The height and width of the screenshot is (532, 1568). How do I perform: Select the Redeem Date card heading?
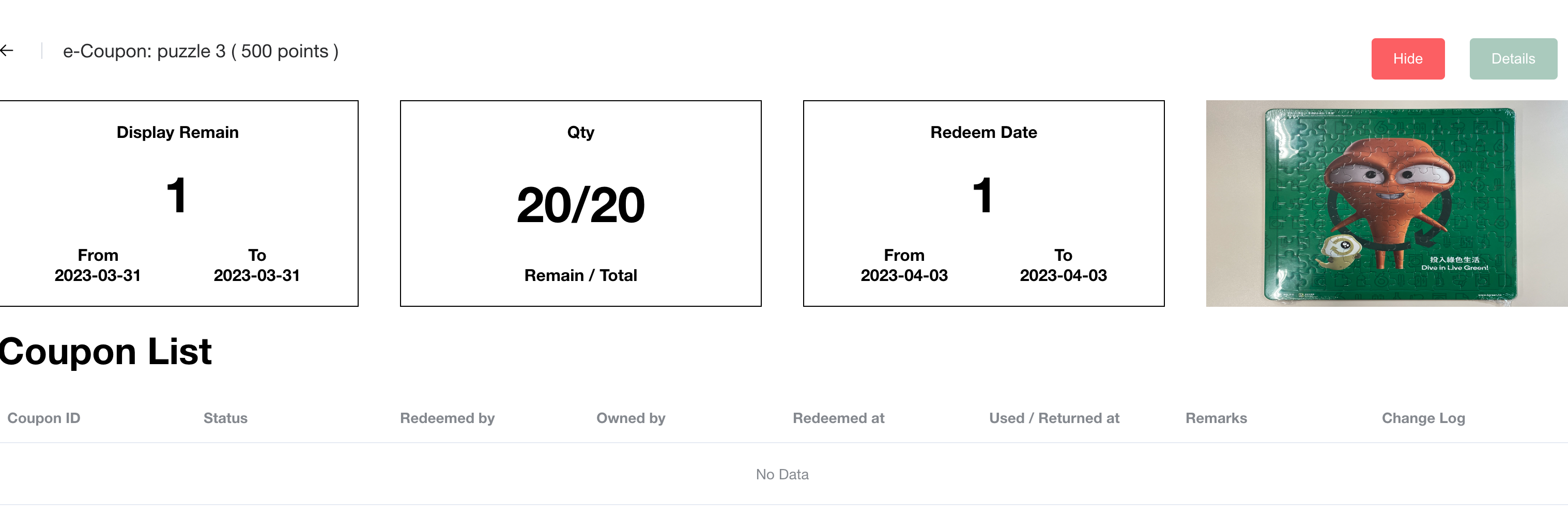(983, 133)
